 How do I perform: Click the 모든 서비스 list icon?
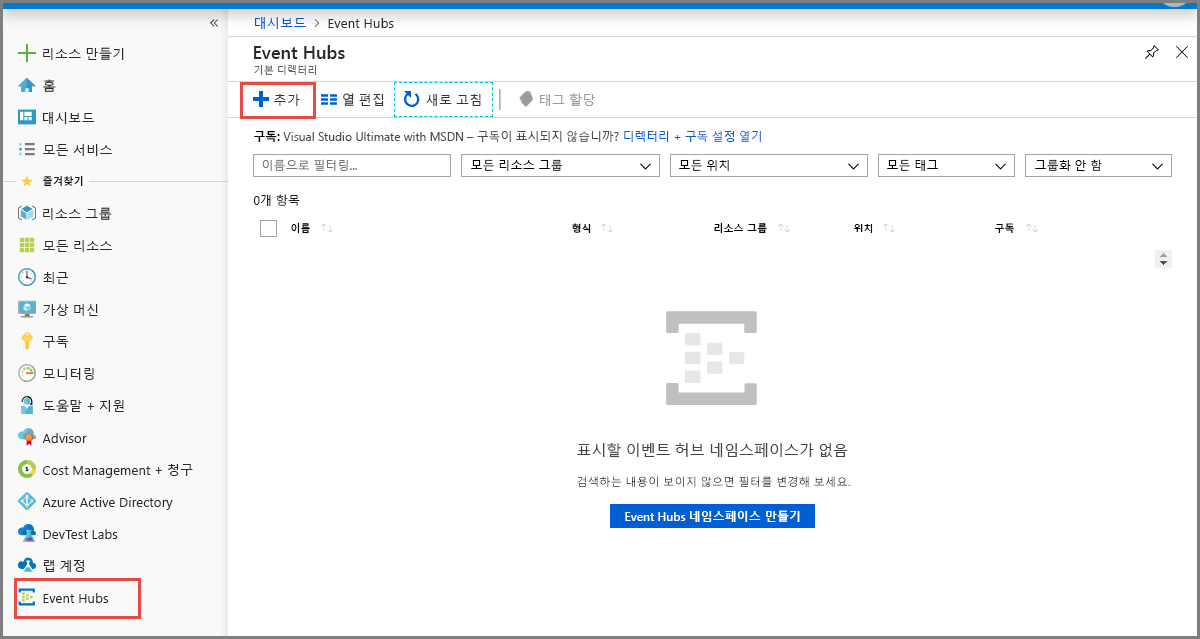(27, 149)
